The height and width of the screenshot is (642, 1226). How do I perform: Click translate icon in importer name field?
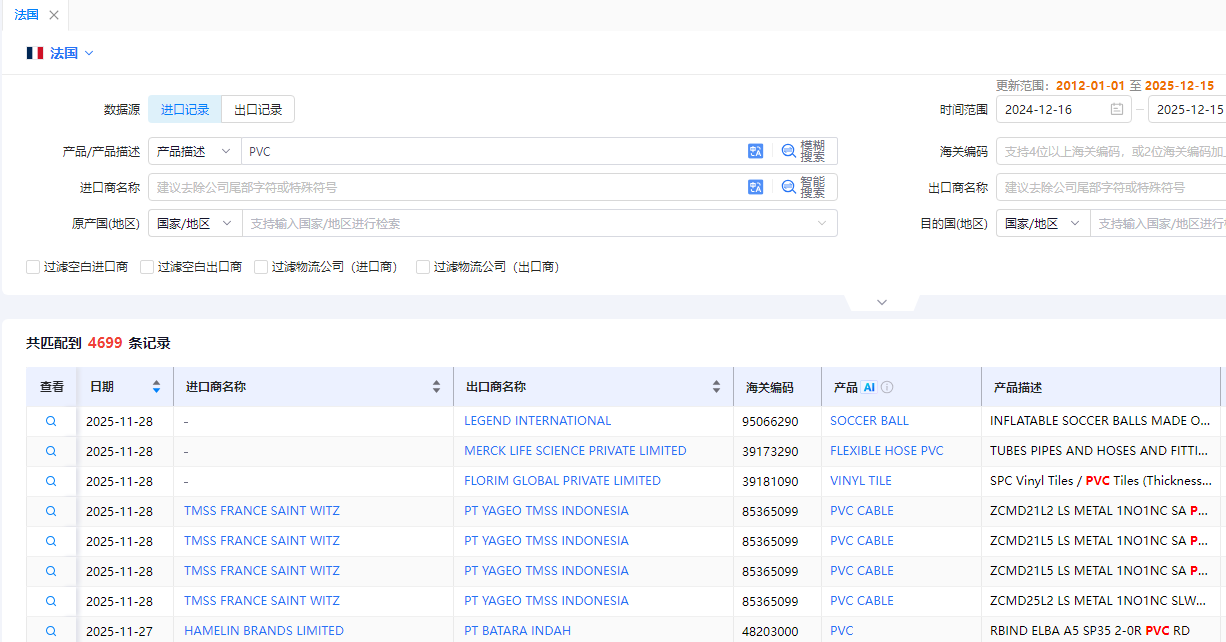click(755, 187)
